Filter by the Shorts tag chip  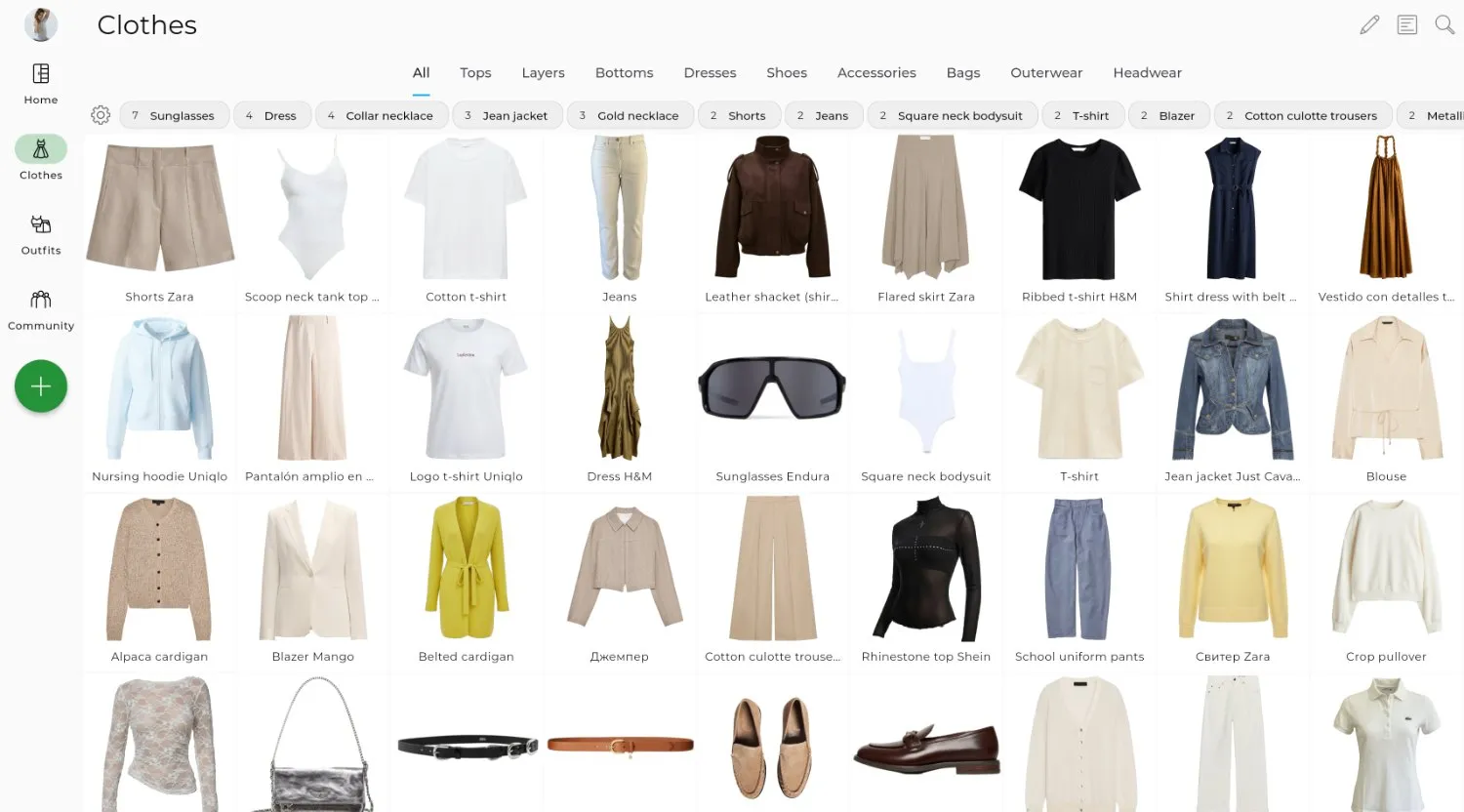click(739, 115)
